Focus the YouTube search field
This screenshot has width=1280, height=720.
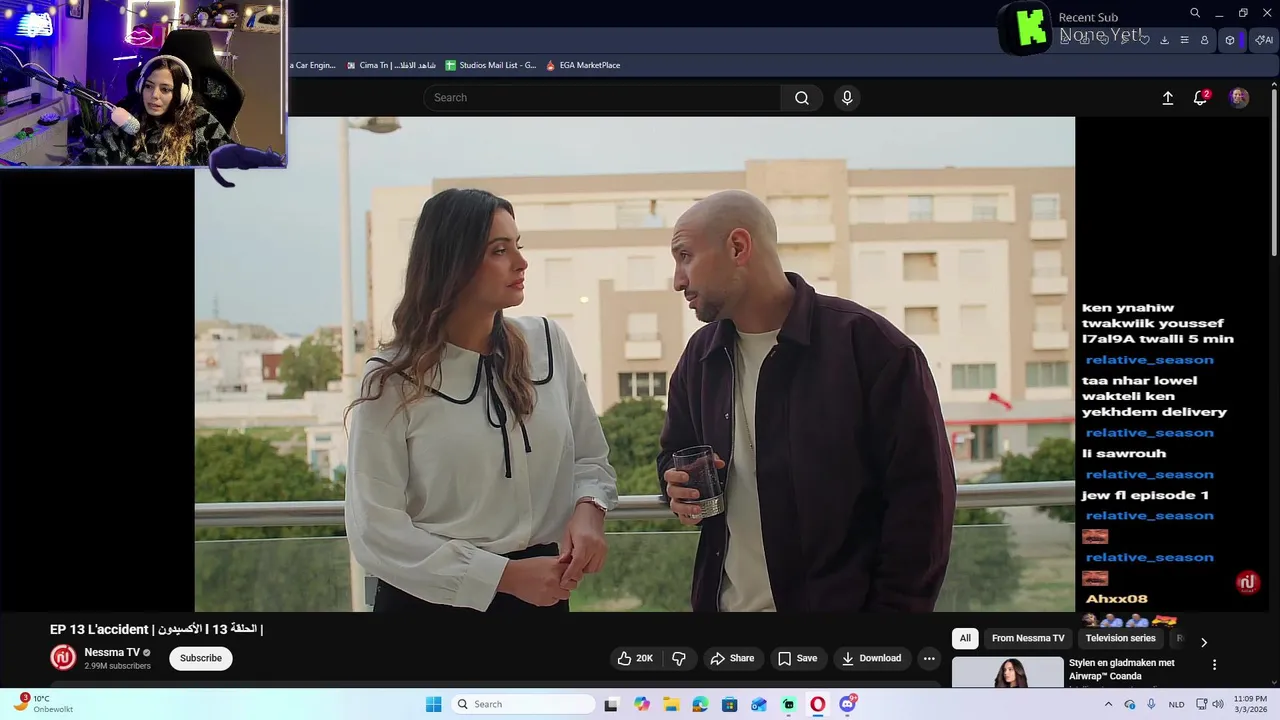pos(602,98)
